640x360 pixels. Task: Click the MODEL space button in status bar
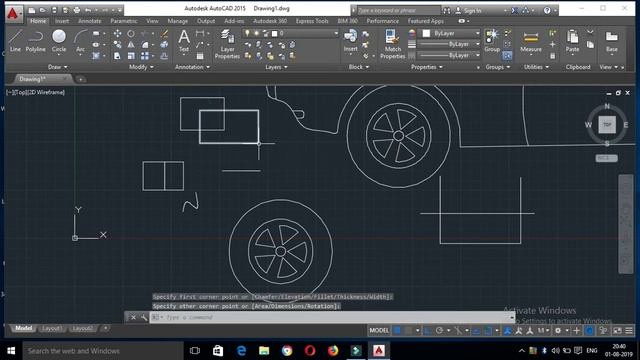(379, 331)
